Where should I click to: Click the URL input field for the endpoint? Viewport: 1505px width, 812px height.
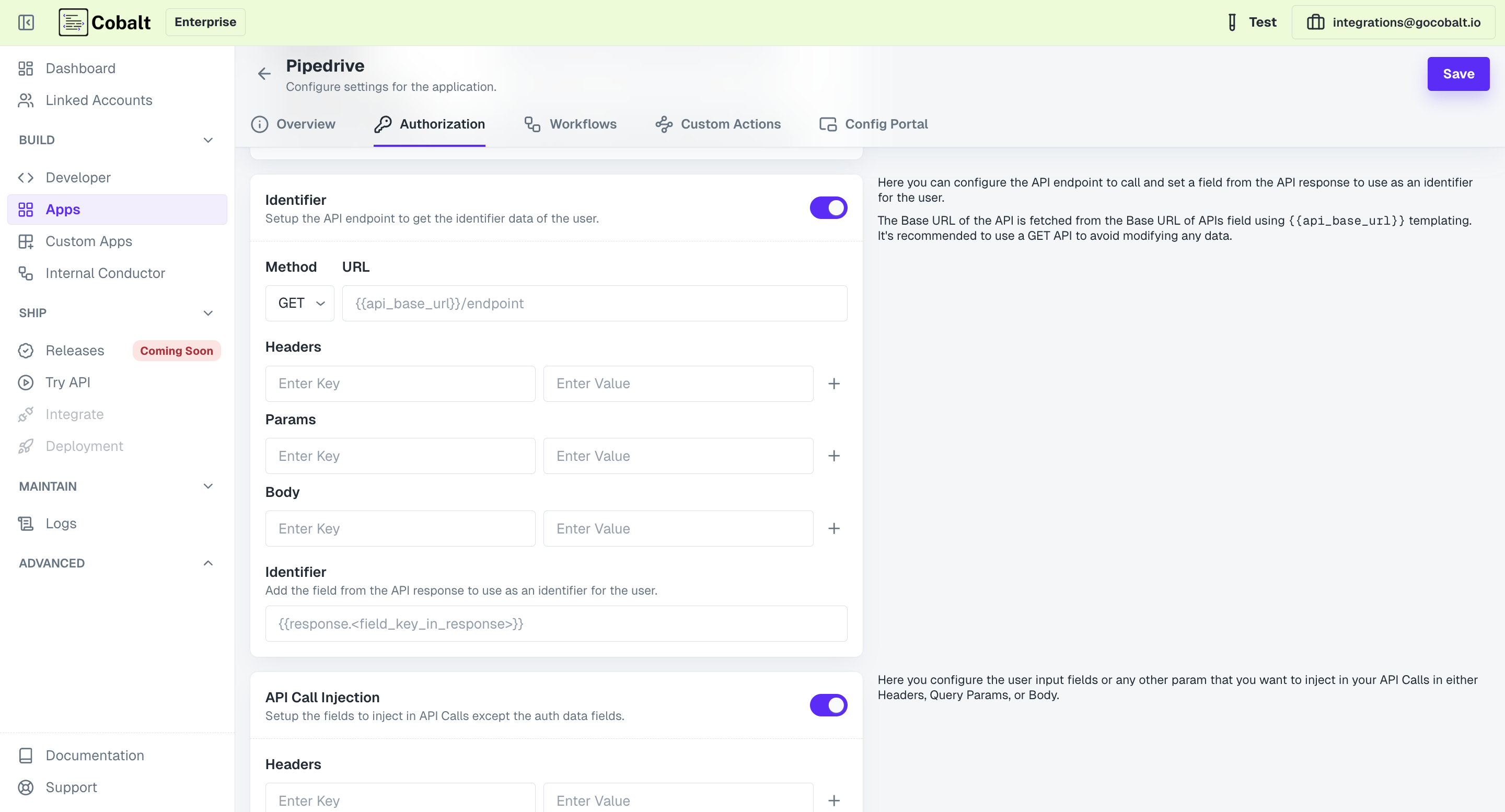594,303
